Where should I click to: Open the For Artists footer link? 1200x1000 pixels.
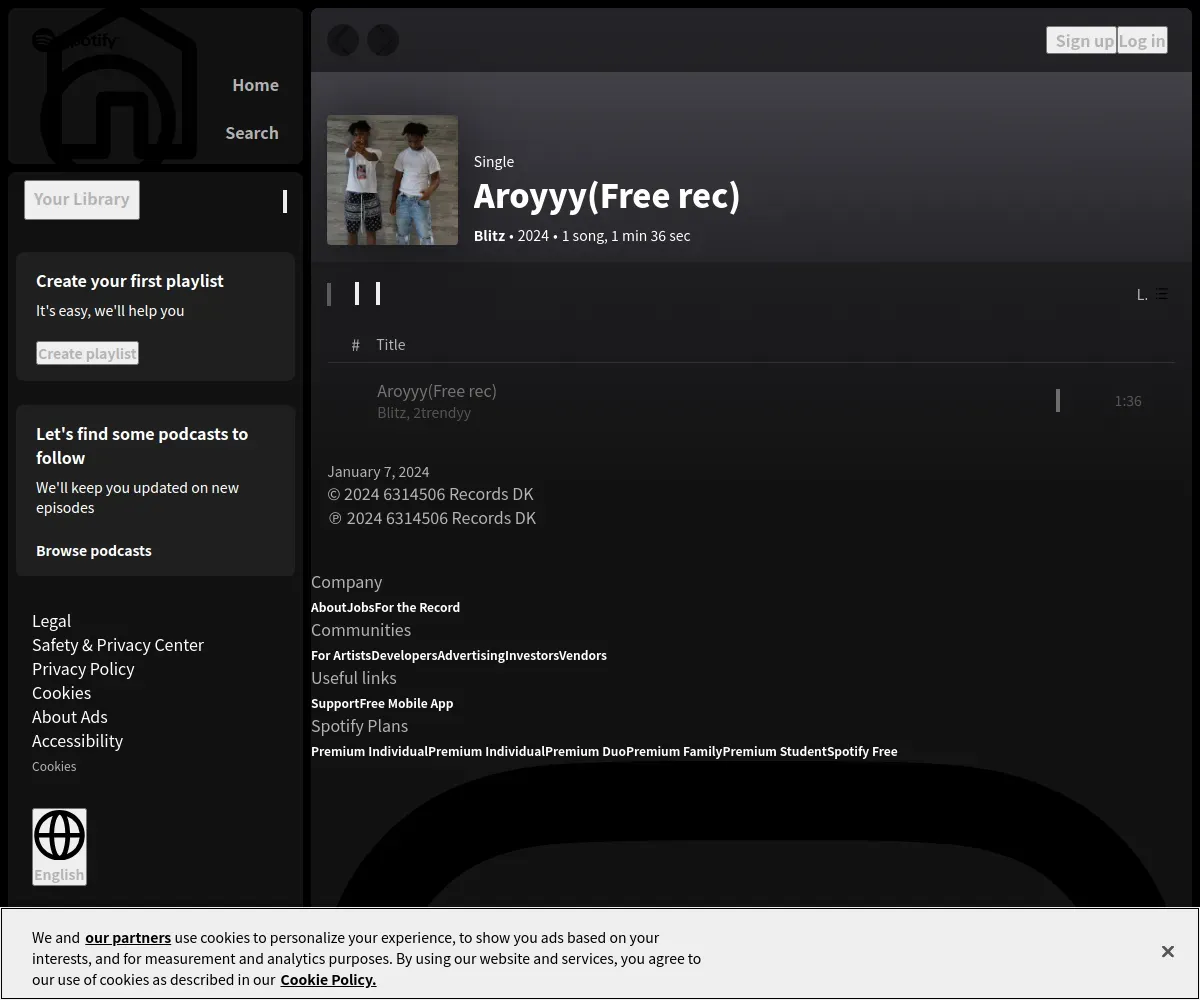[x=341, y=655]
